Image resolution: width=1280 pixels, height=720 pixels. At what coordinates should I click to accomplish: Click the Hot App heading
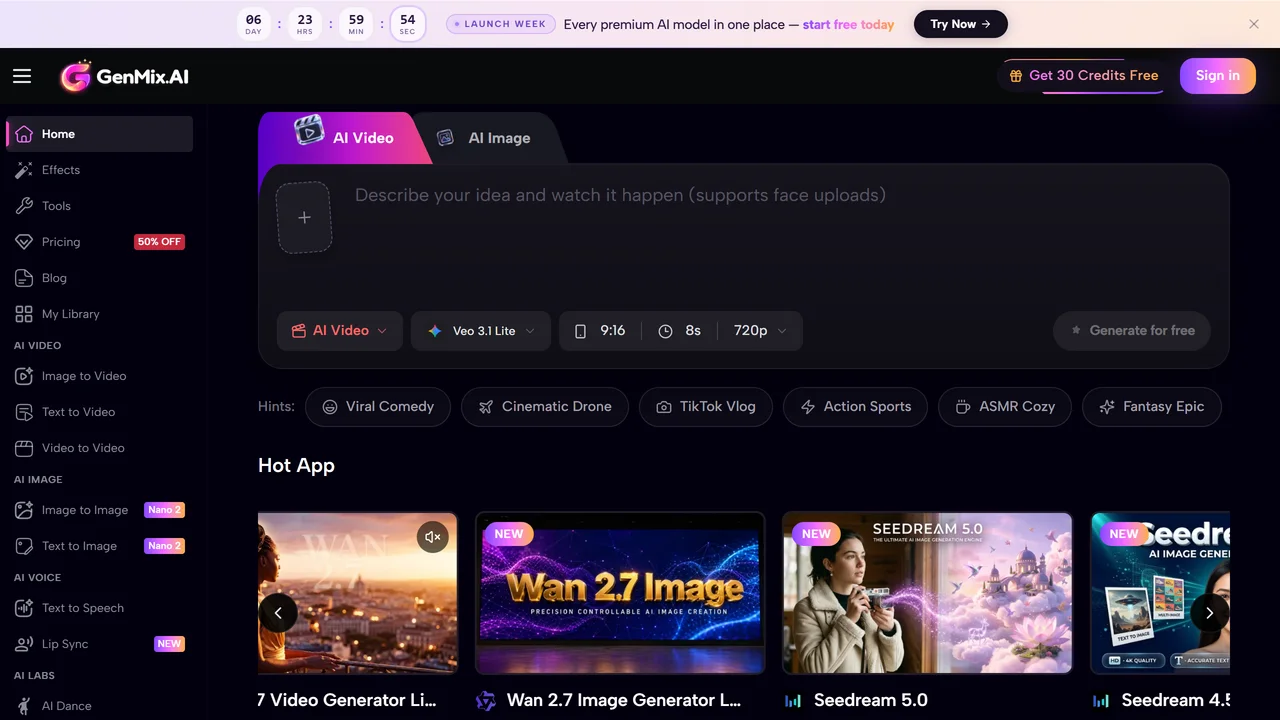click(296, 465)
